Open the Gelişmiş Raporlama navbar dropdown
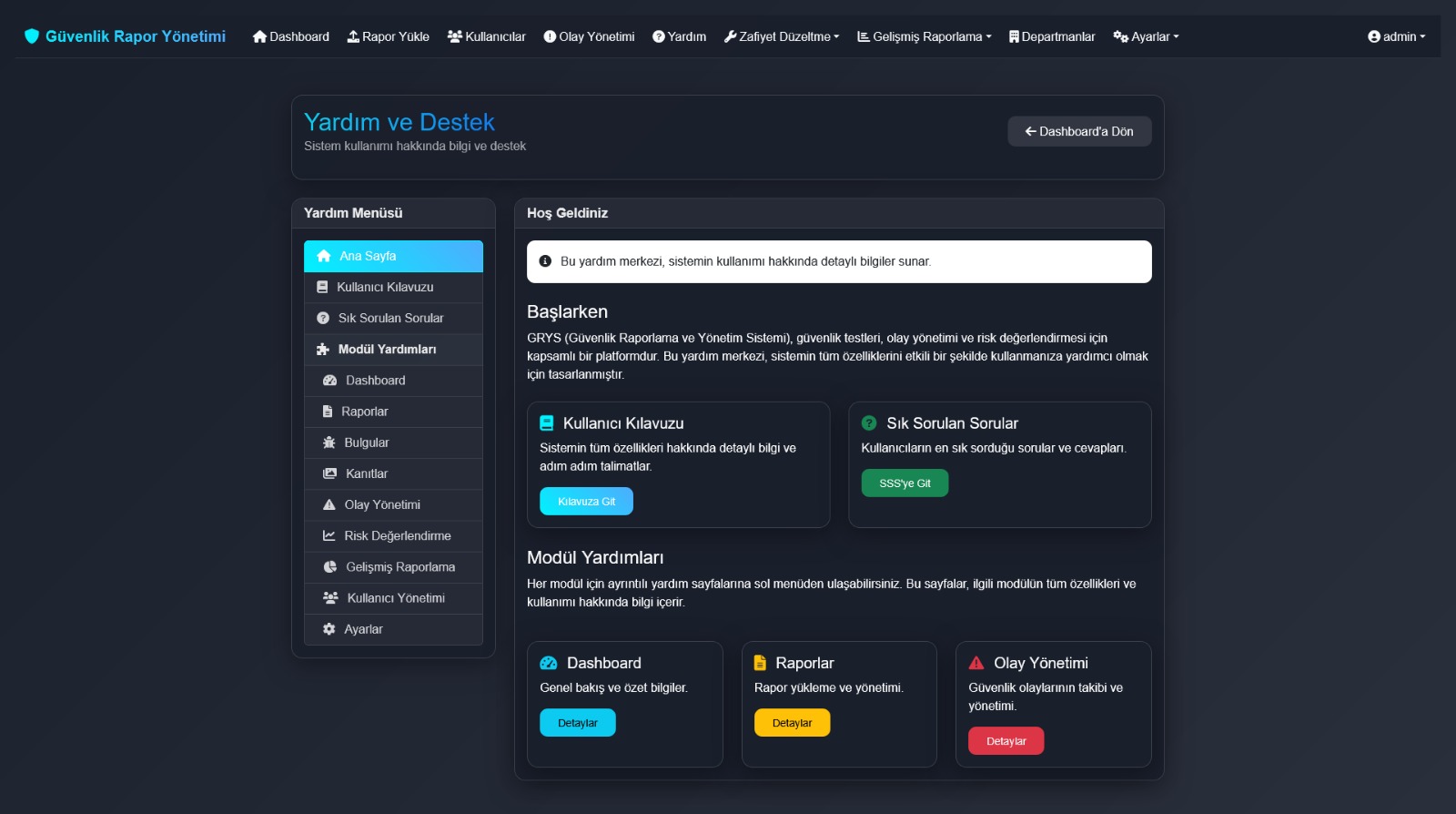This screenshot has width=1456, height=814. click(x=924, y=36)
